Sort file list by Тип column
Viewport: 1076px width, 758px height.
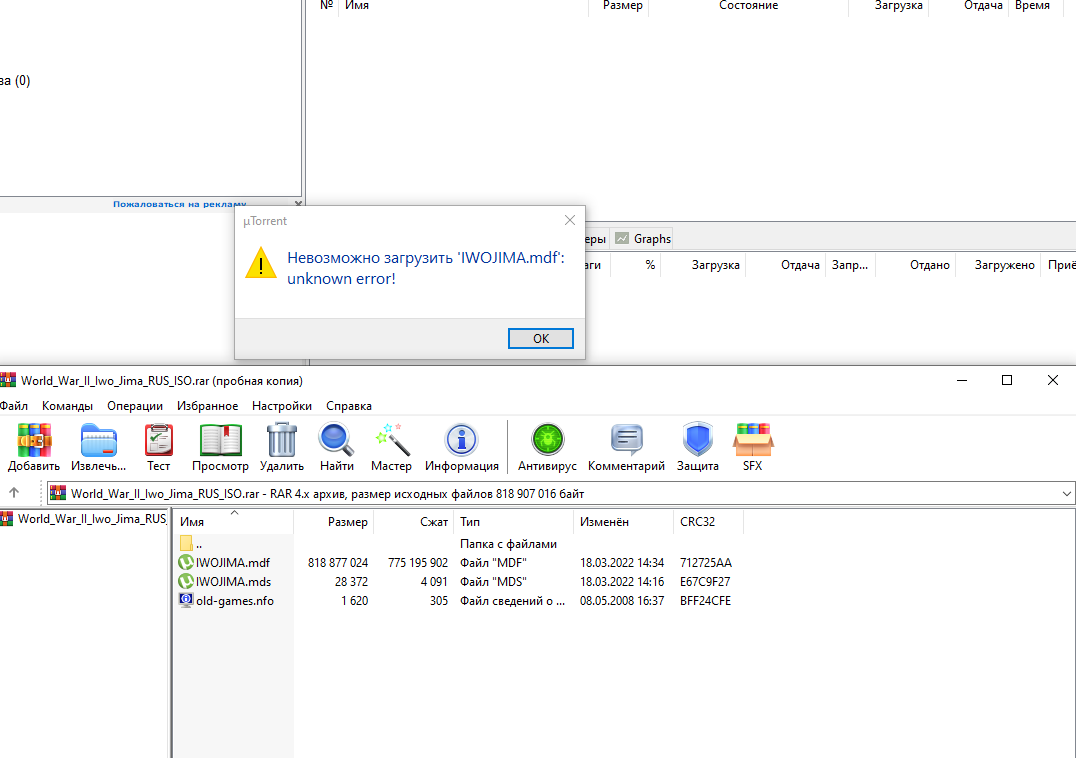pyautogui.click(x=513, y=521)
